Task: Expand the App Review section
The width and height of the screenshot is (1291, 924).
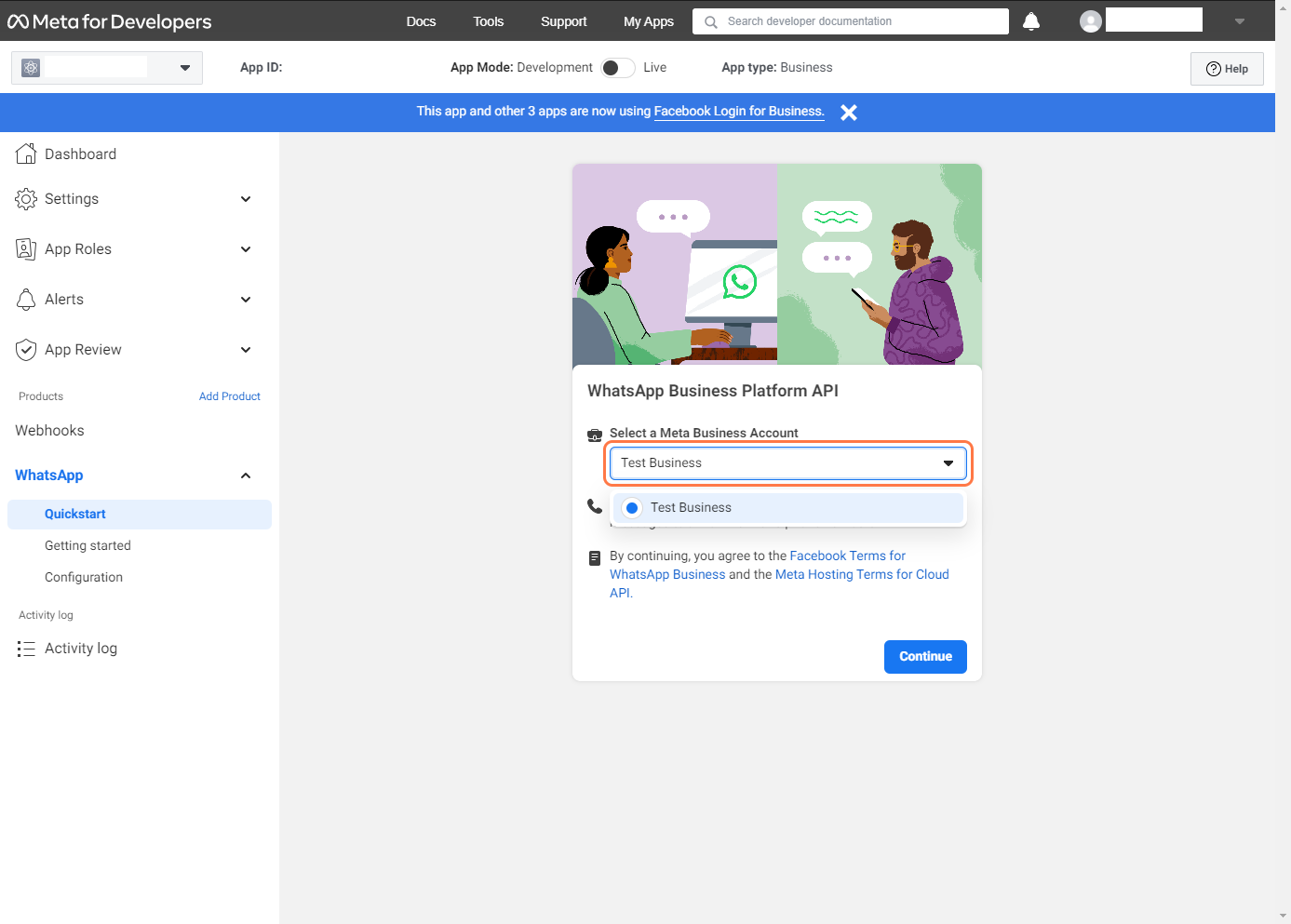Action: pyautogui.click(x=246, y=349)
